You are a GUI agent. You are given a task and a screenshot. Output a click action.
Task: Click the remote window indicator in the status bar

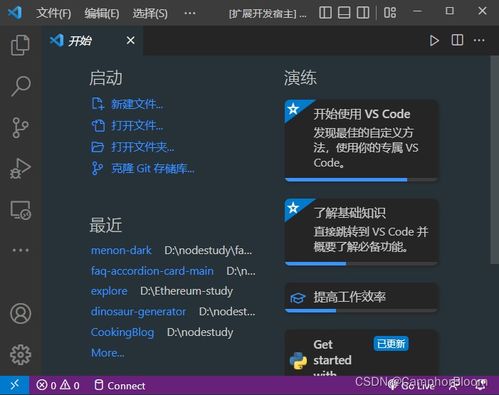(15, 386)
